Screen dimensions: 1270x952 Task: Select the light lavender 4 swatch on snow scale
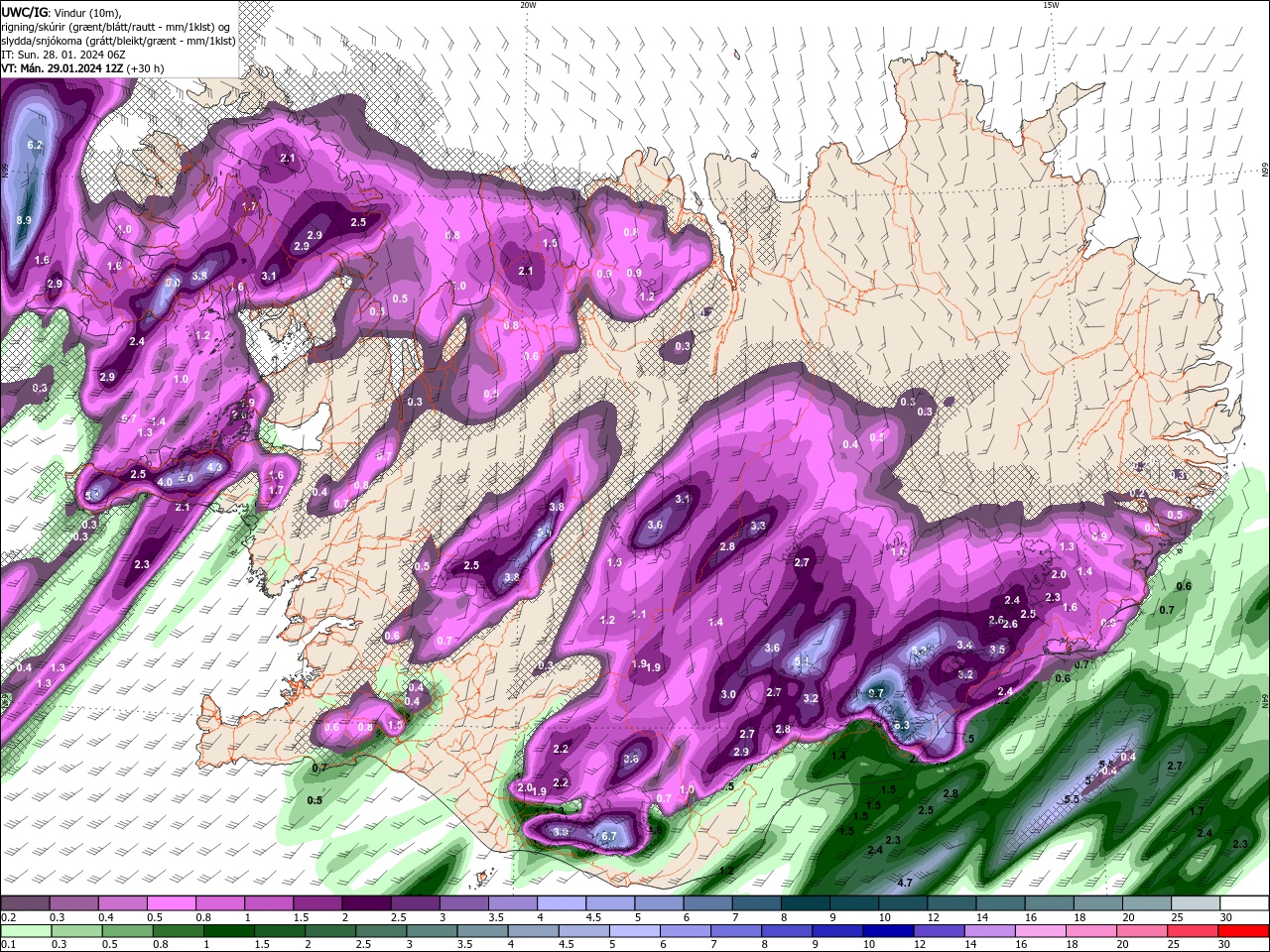(x=561, y=903)
